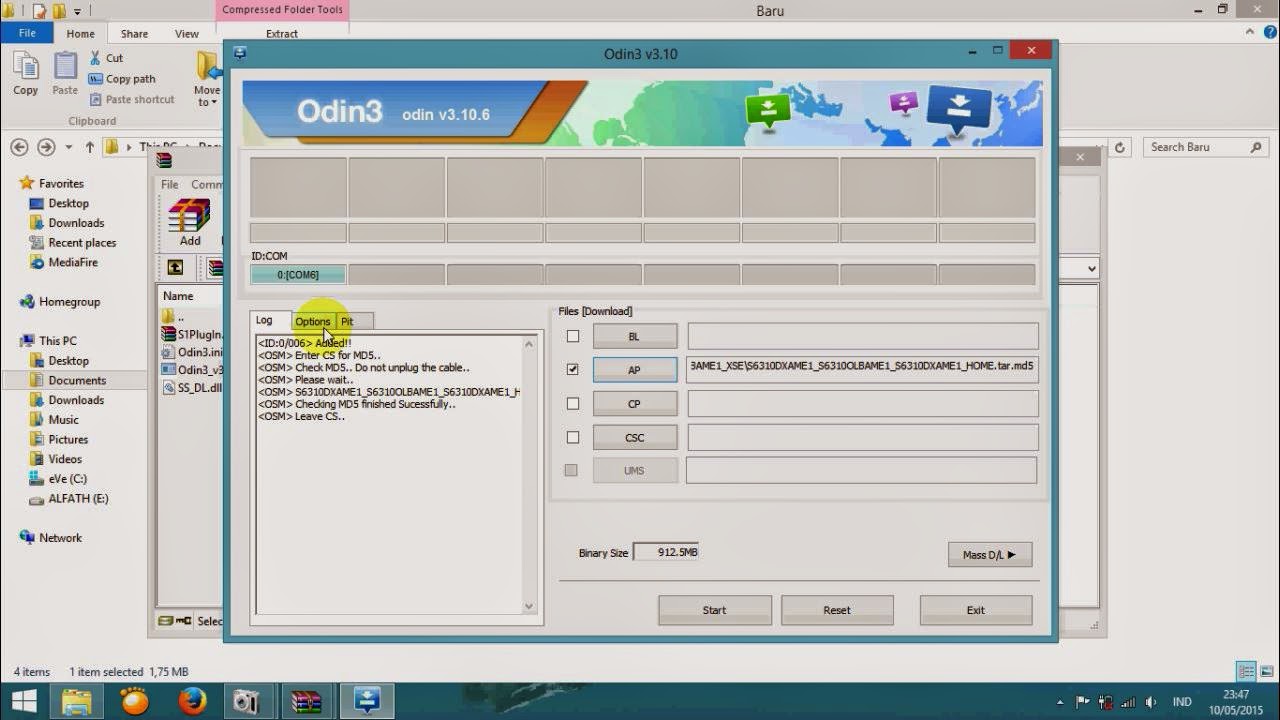Click Copy path in Explorer ribbon
1280x720 pixels.
point(122,79)
